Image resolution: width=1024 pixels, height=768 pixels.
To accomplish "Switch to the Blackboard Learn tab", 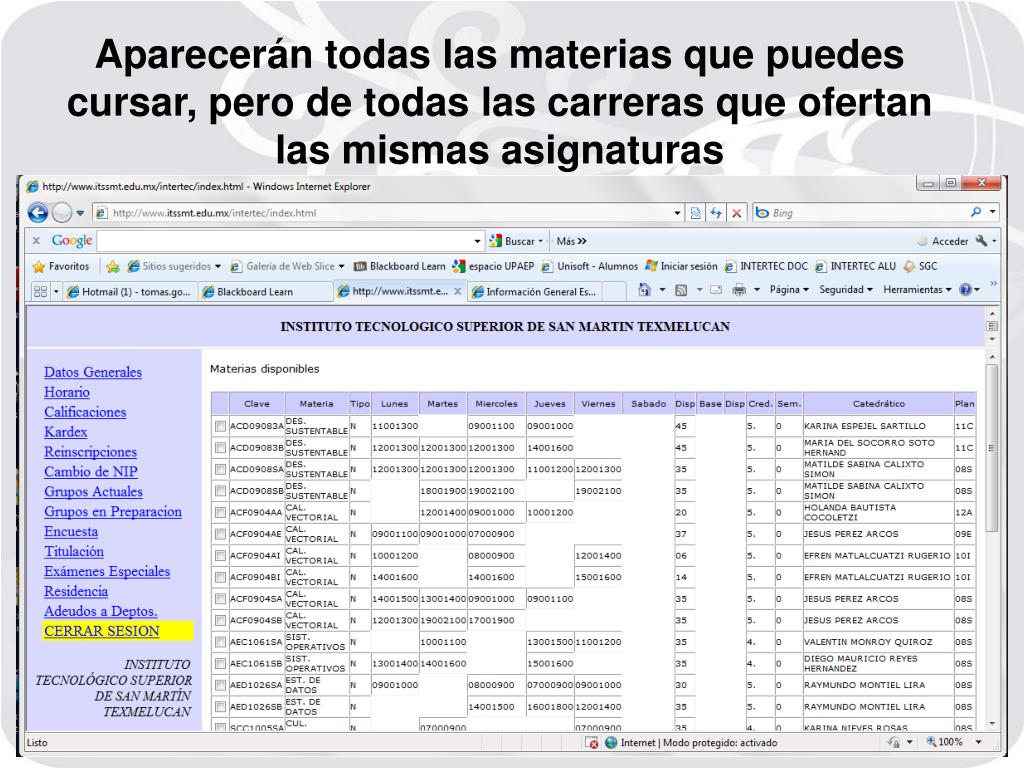I will pos(264,292).
